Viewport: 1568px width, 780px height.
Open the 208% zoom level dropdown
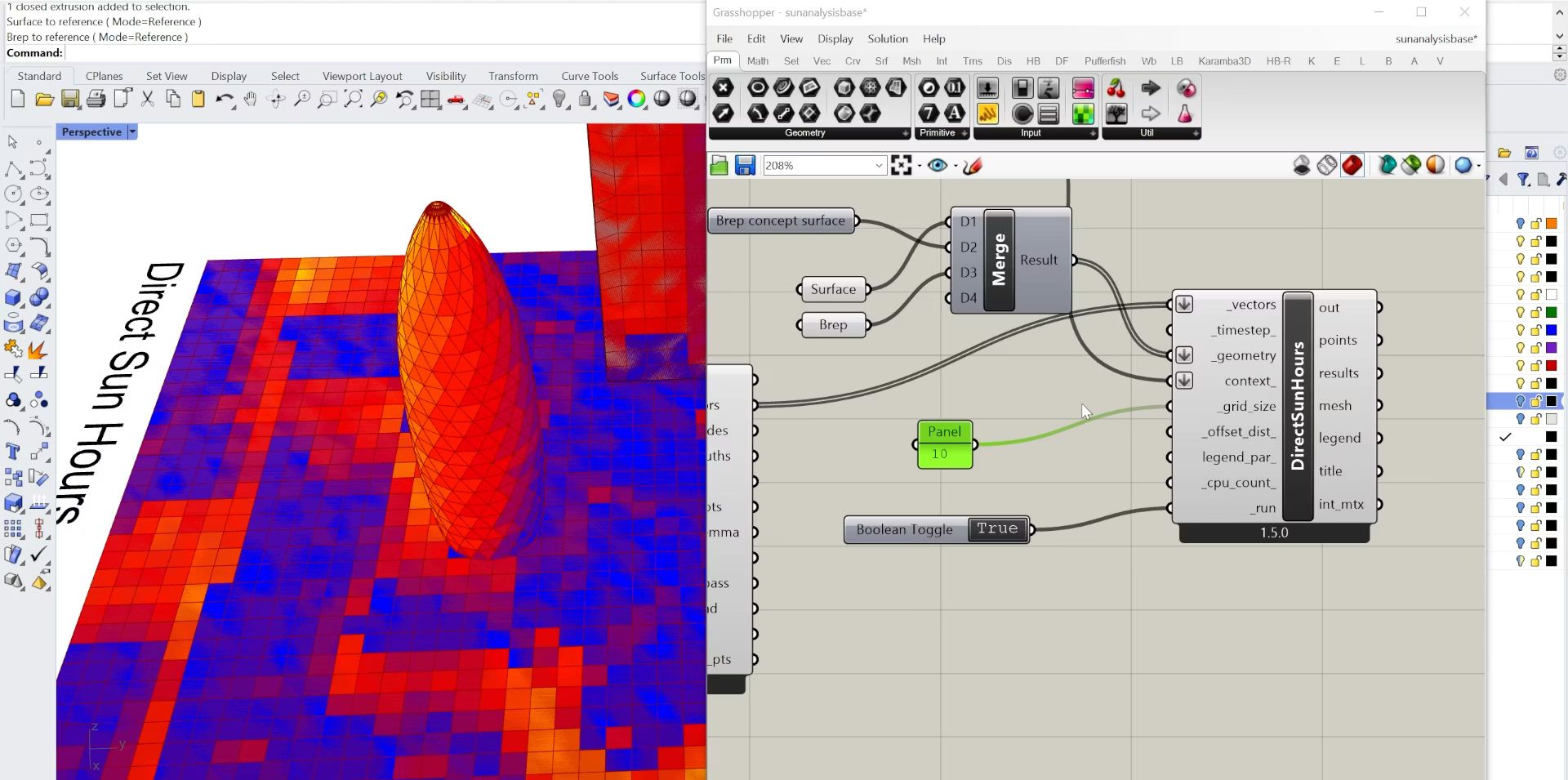coord(879,166)
